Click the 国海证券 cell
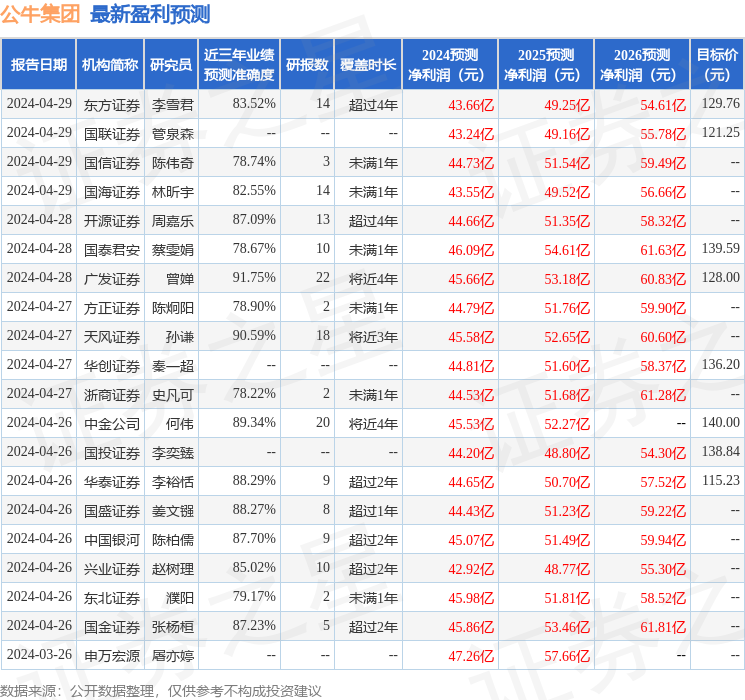This screenshot has height=700, width=745. pos(112,192)
